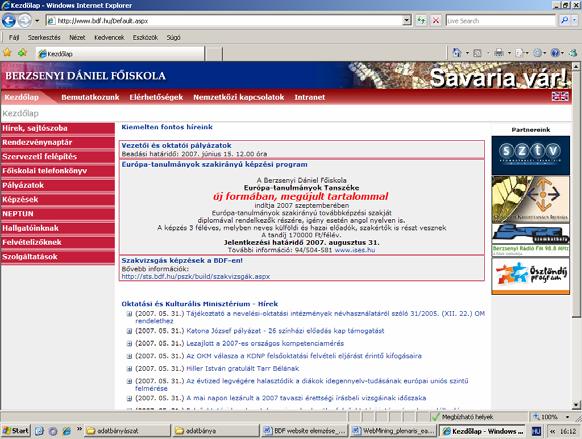This screenshot has height=439, width=582.
Task: Click the browser Back arrow button
Action: click(9, 20)
